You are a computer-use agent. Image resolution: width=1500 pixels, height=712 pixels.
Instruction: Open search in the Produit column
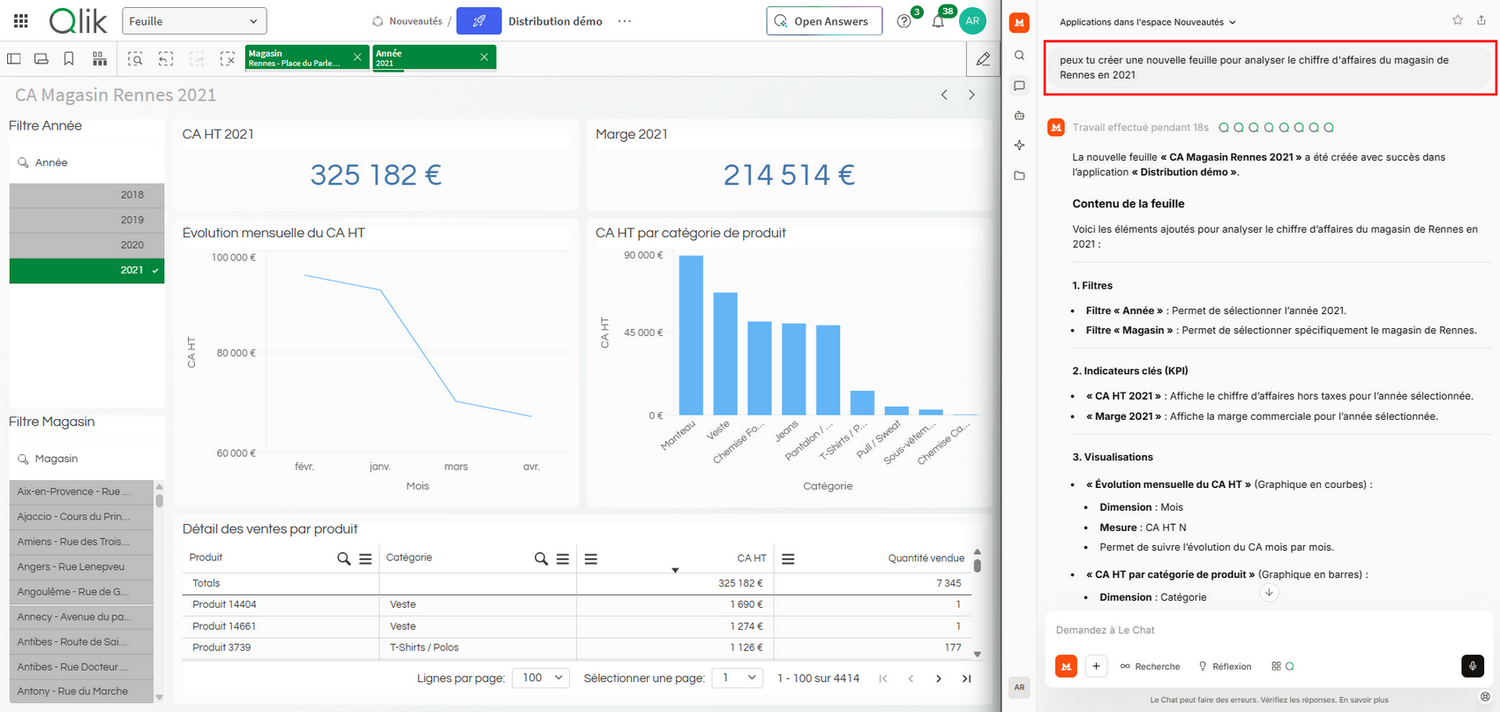344,558
